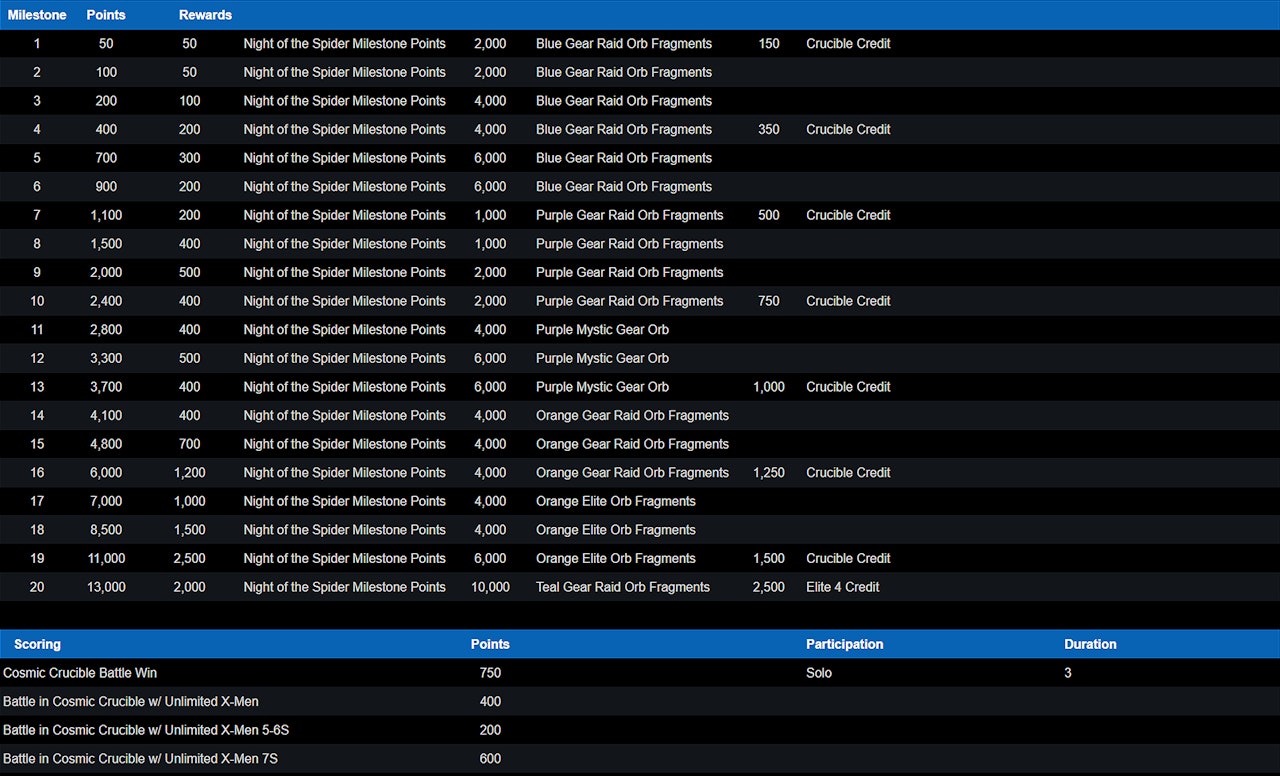Select Blue Gear Raid Orb Fragments in milestone 1

click(624, 44)
